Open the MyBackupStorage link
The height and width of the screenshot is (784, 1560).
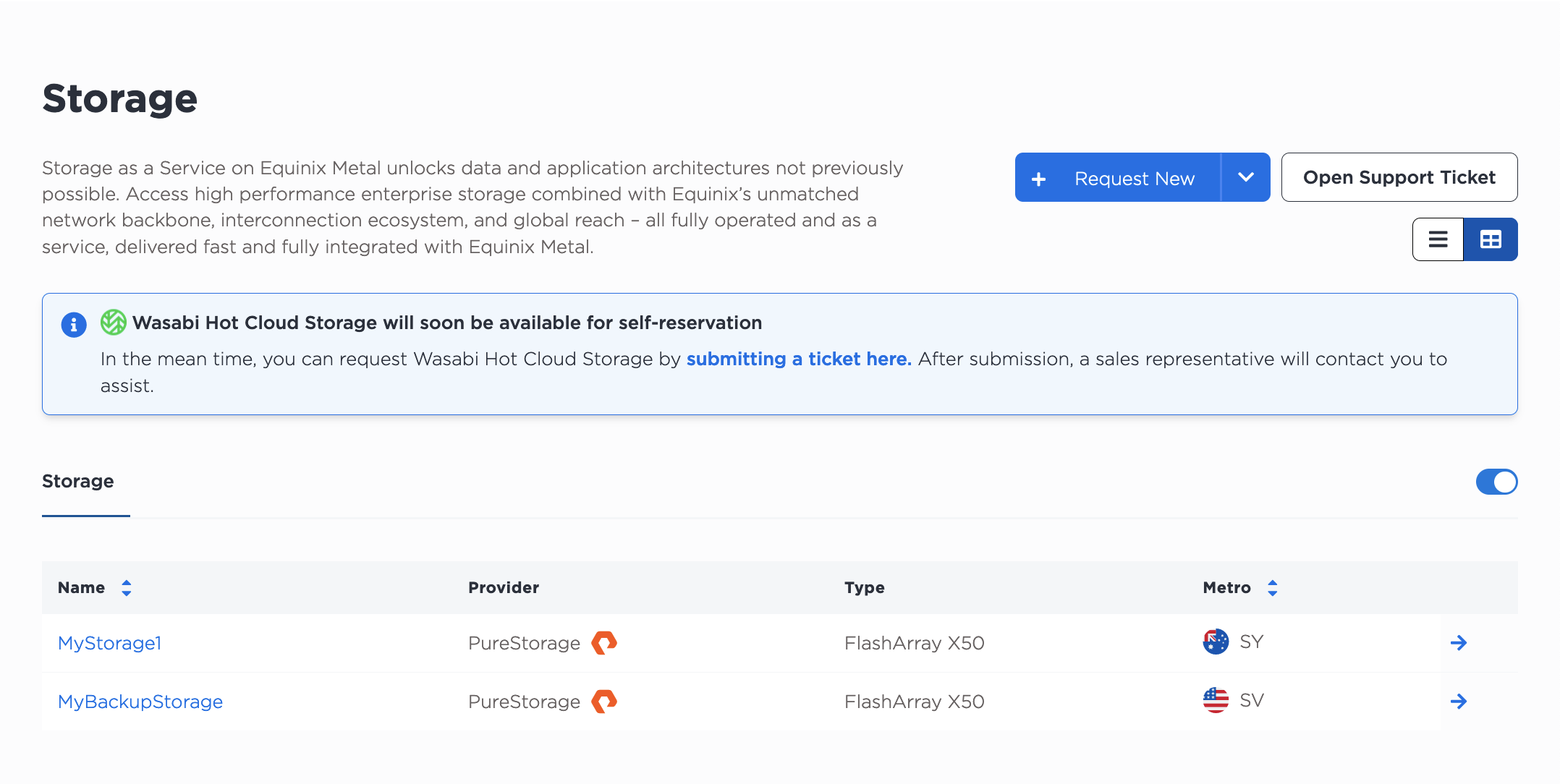point(140,702)
